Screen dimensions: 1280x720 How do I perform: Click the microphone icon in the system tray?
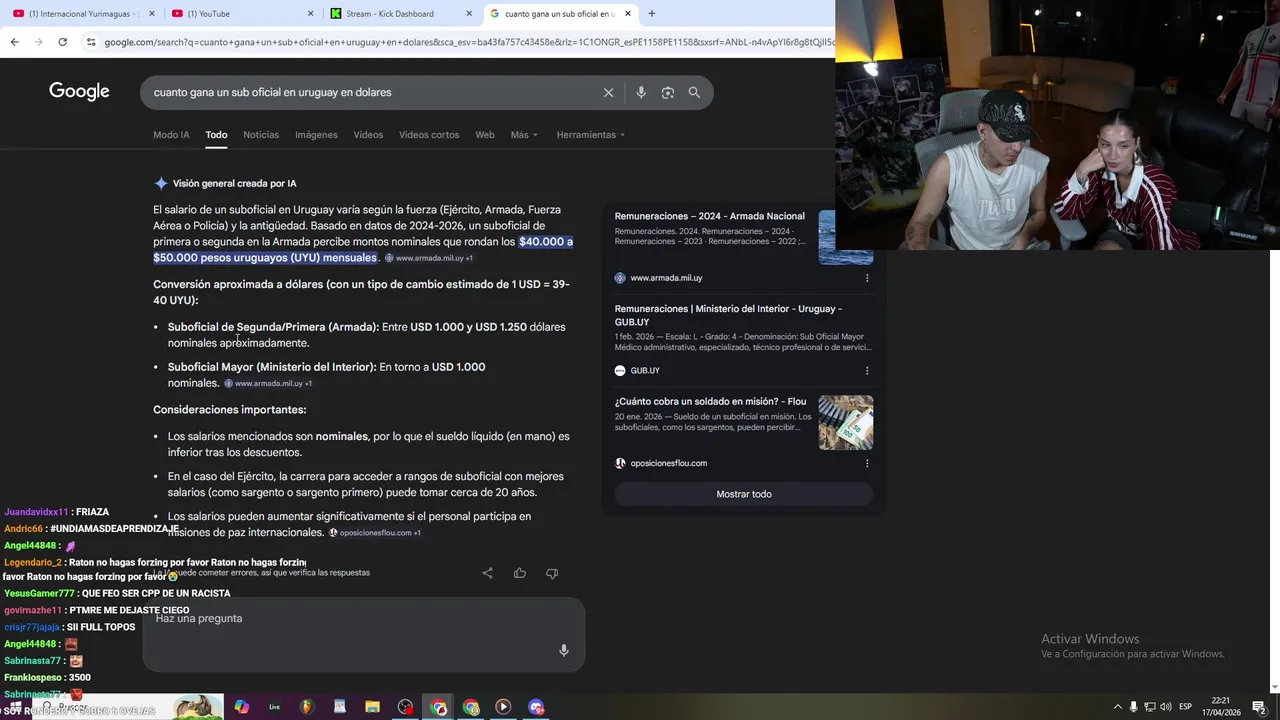1133,707
